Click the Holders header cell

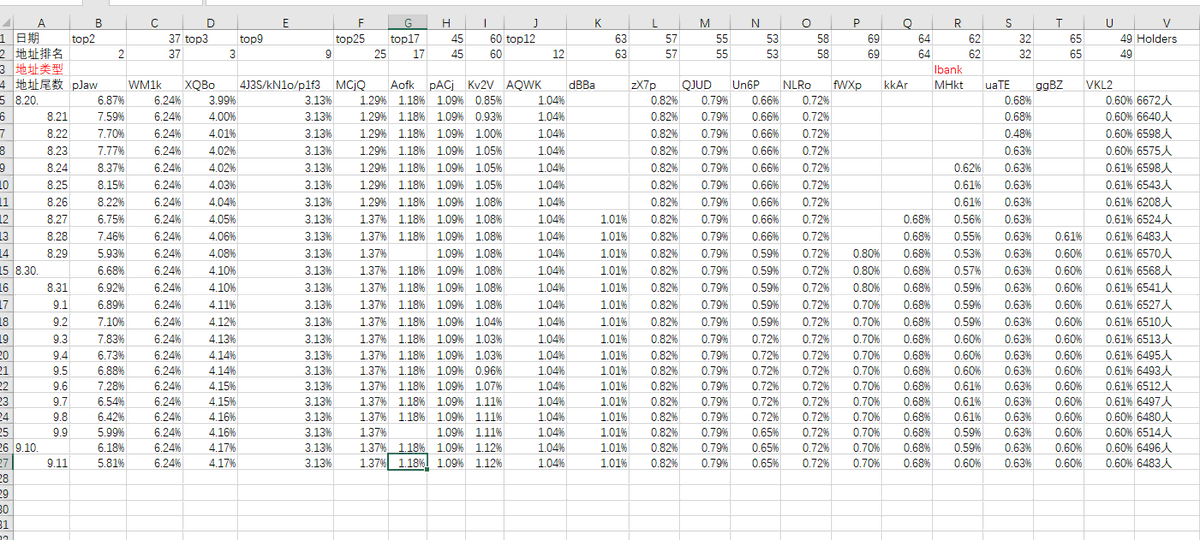coord(1166,38)
